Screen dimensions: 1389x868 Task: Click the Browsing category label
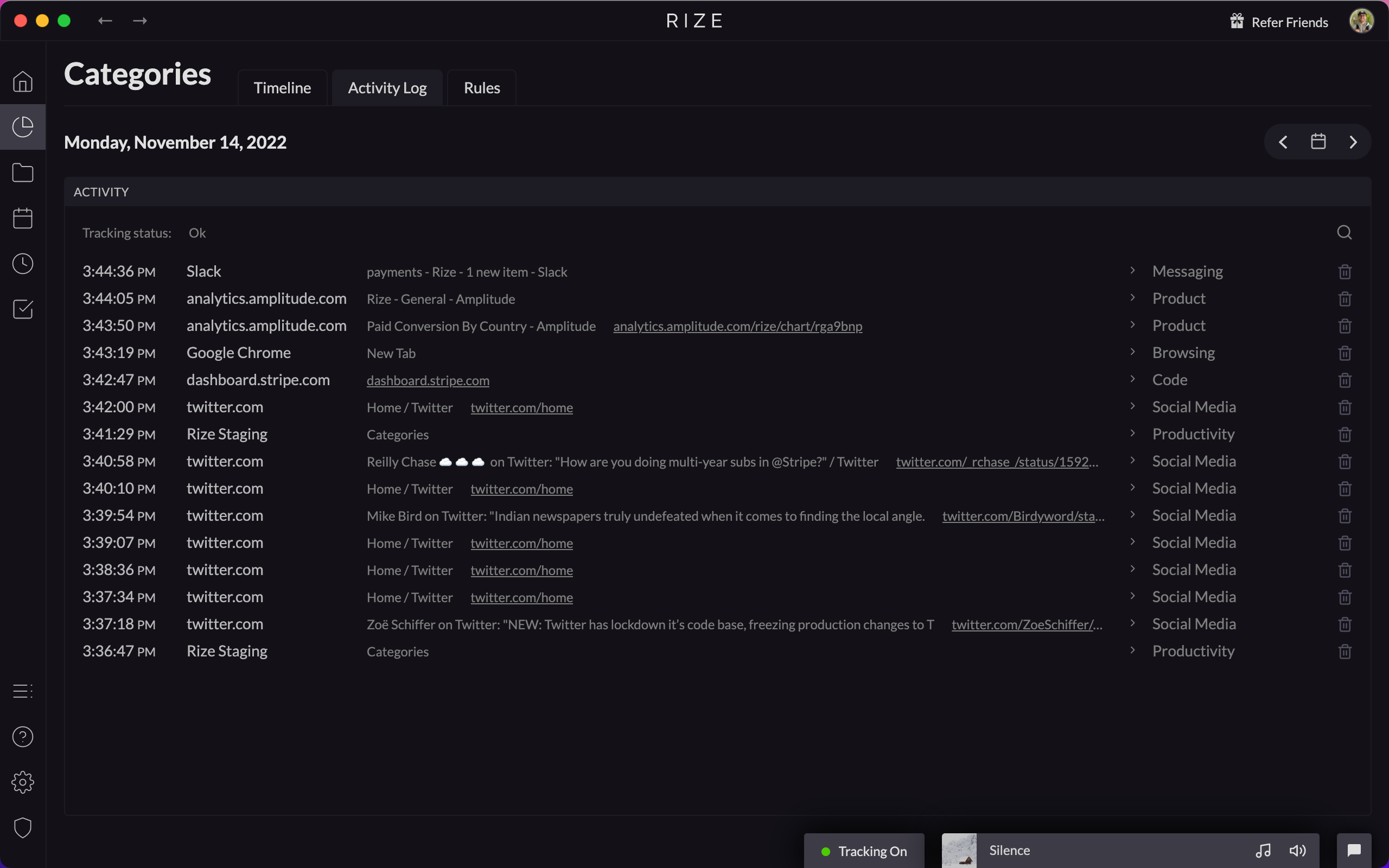(1183, 353)
